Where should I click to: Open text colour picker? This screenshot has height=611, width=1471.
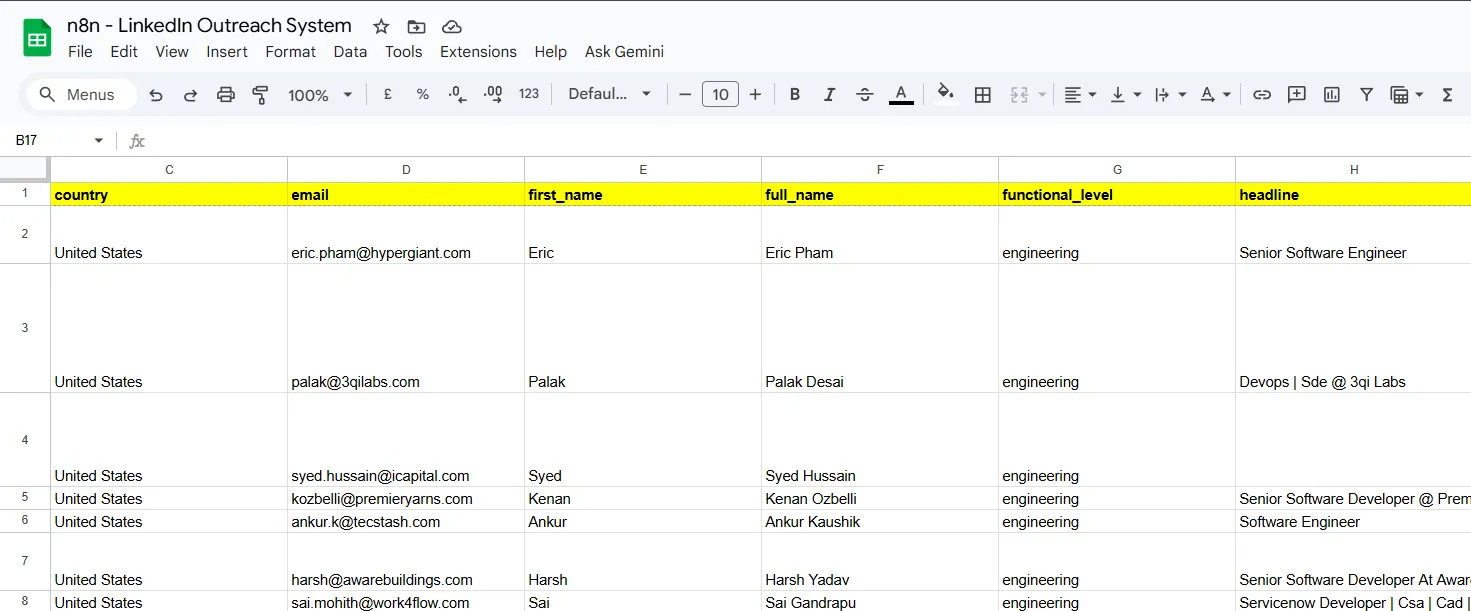901,94
